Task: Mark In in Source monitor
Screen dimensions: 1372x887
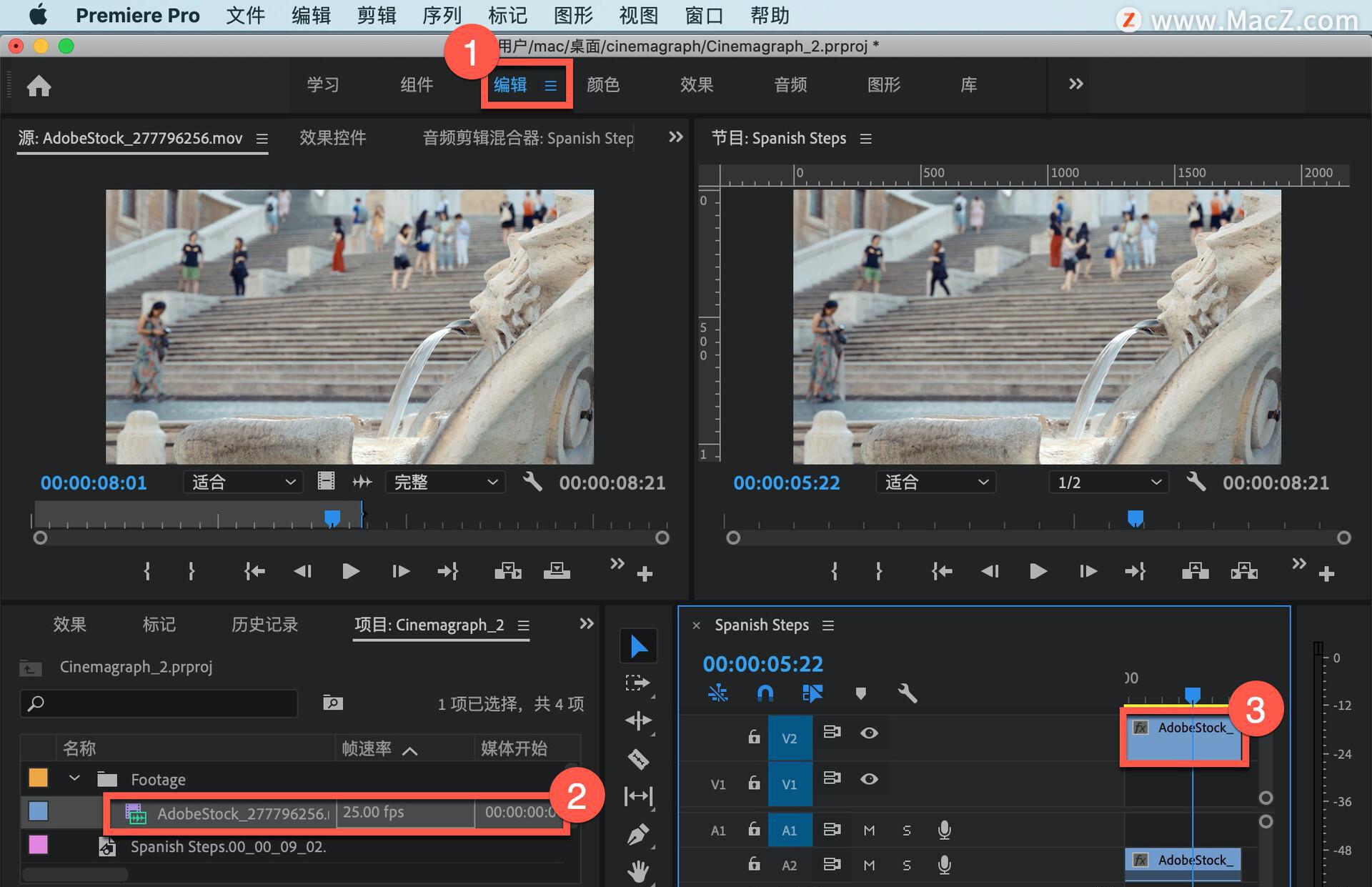Action: click(x=147, y=571)
